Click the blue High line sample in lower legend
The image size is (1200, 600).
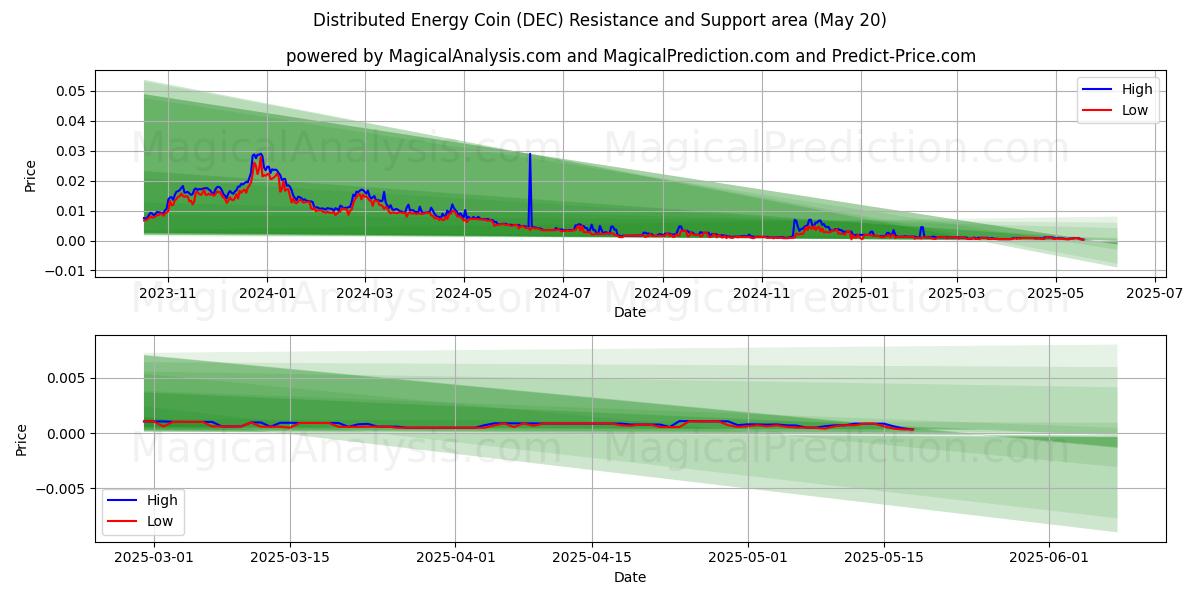click(123, 501)
